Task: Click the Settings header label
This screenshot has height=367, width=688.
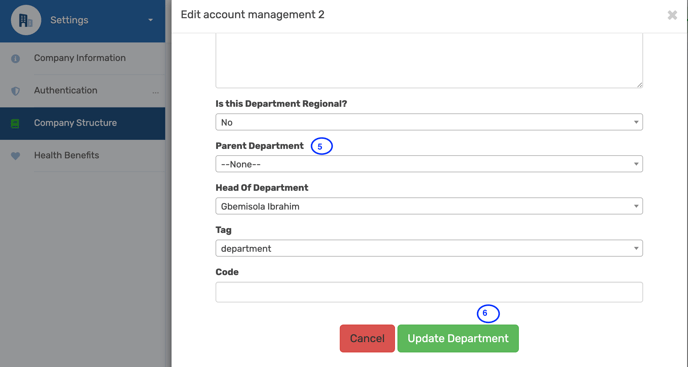Action: [x=69, y=20]
